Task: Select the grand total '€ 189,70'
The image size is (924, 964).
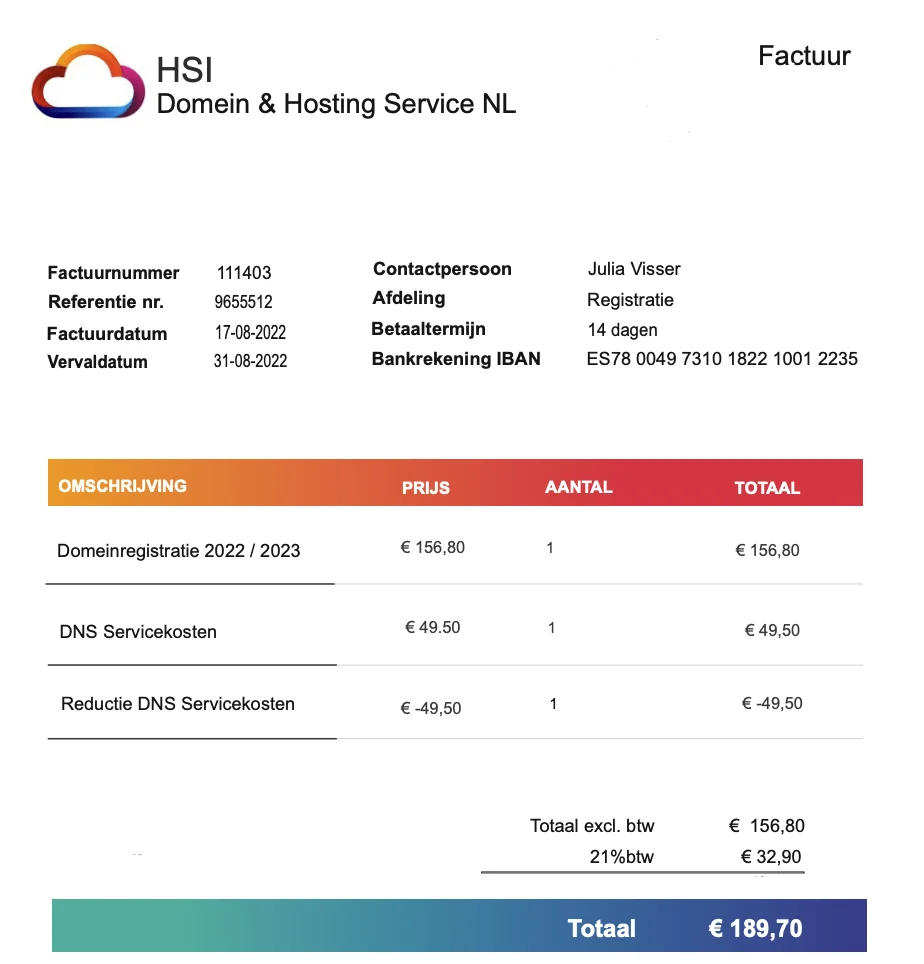Action: tap(756, 928)
